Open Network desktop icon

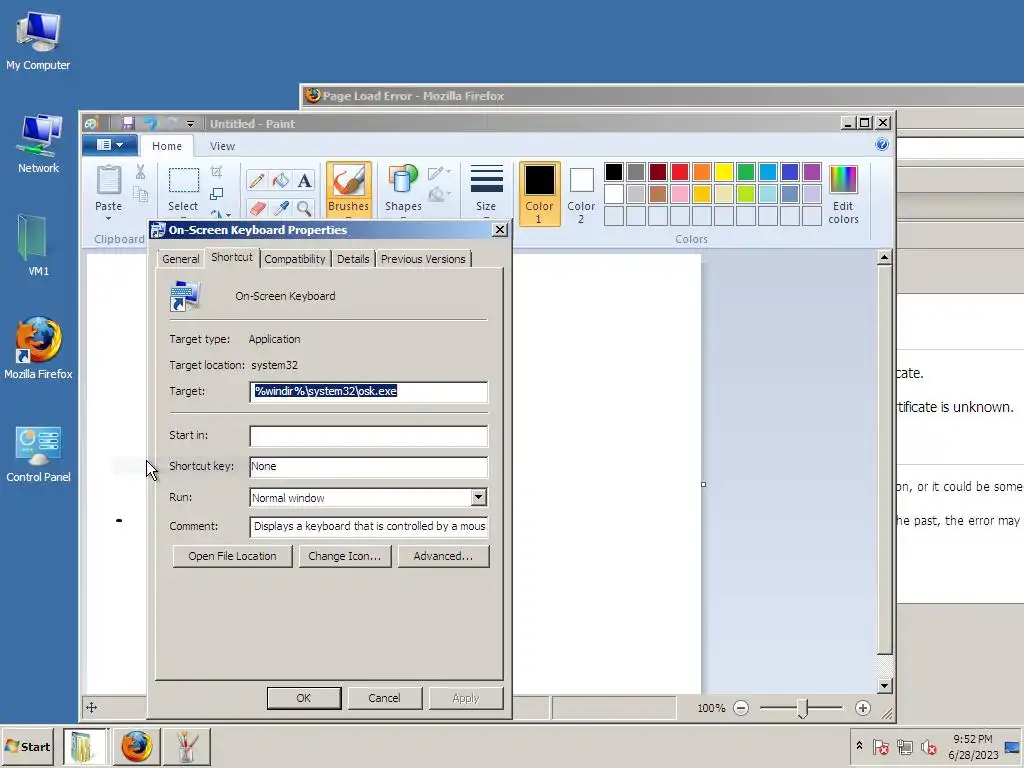click(38, 144)
